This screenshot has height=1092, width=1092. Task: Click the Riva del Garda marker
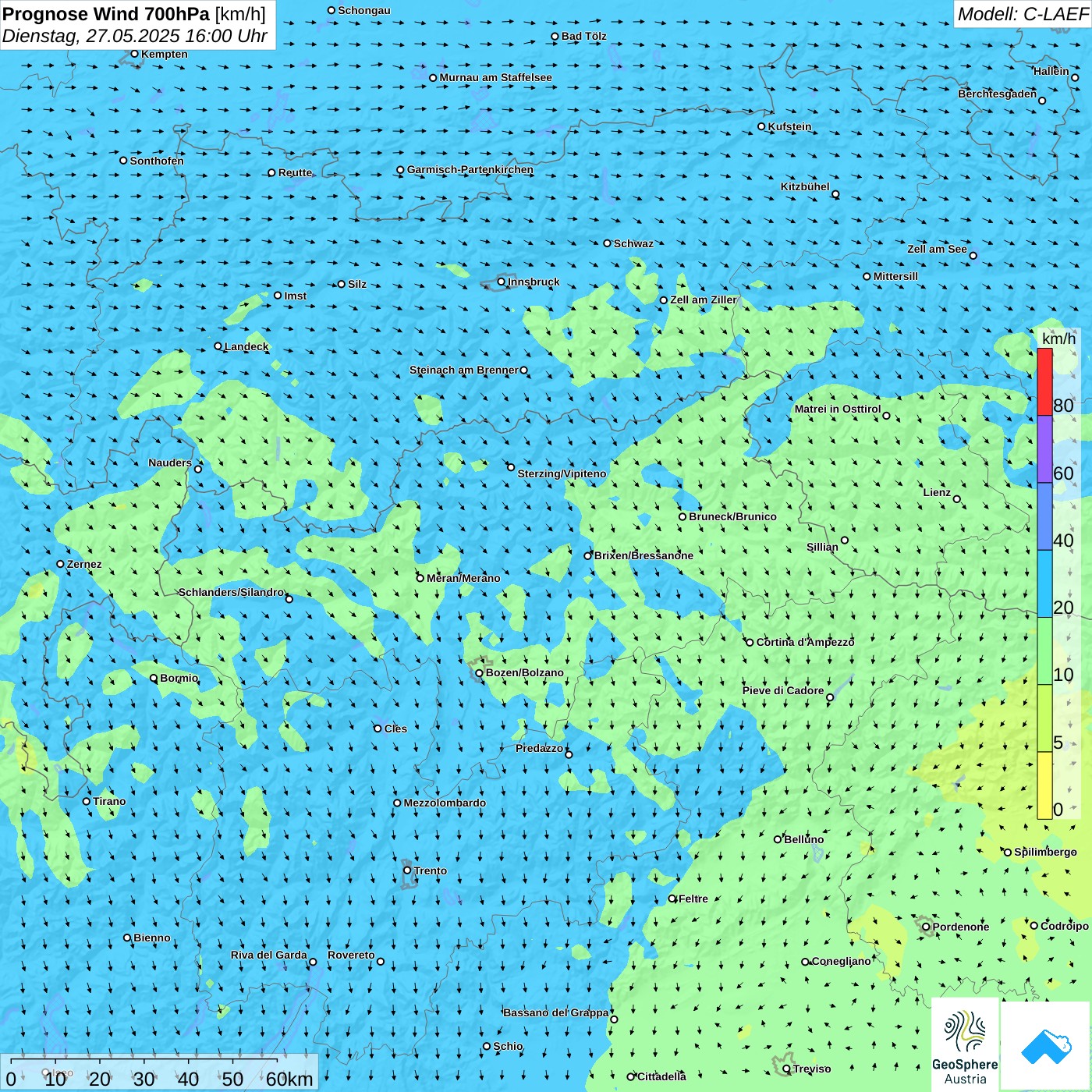(313, 962)
